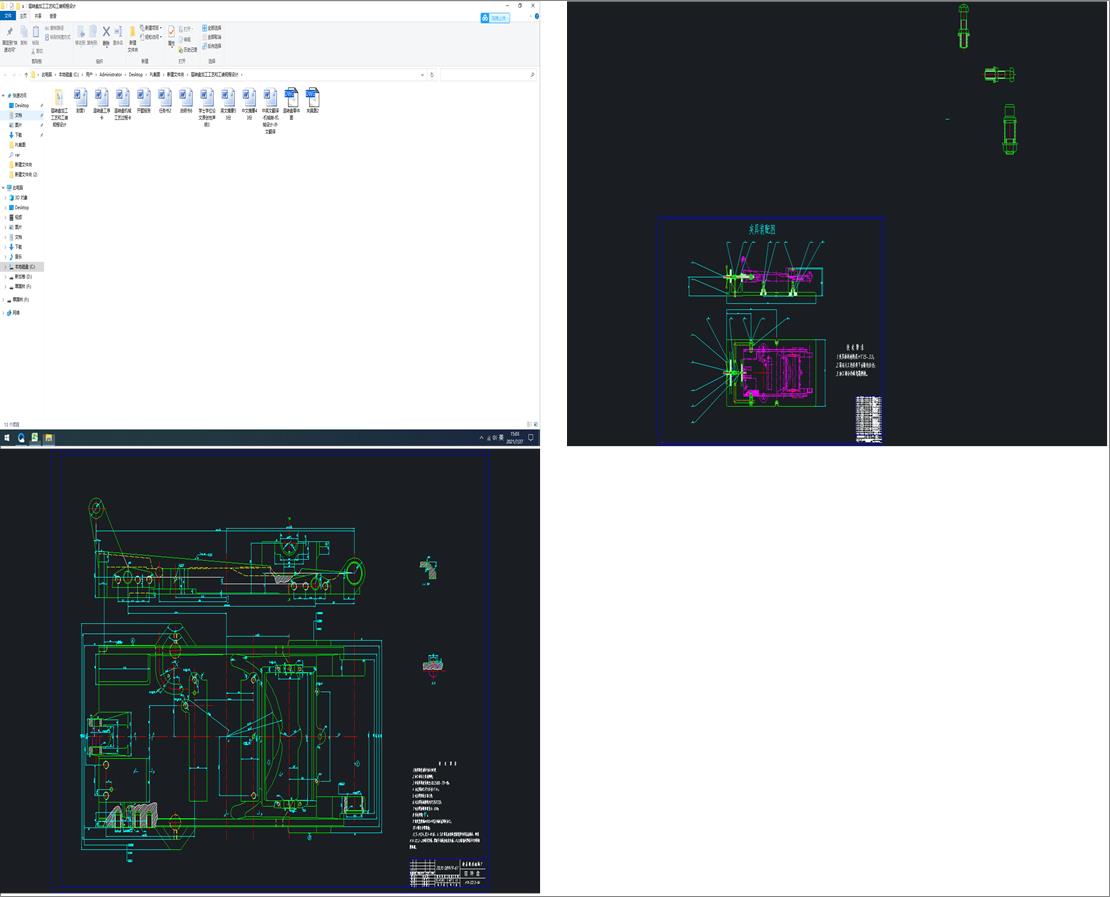The height and width of the screenshot is (897, 1110).
Task: Switch to the View ribbon tab
Action: [x=53, y=16]
